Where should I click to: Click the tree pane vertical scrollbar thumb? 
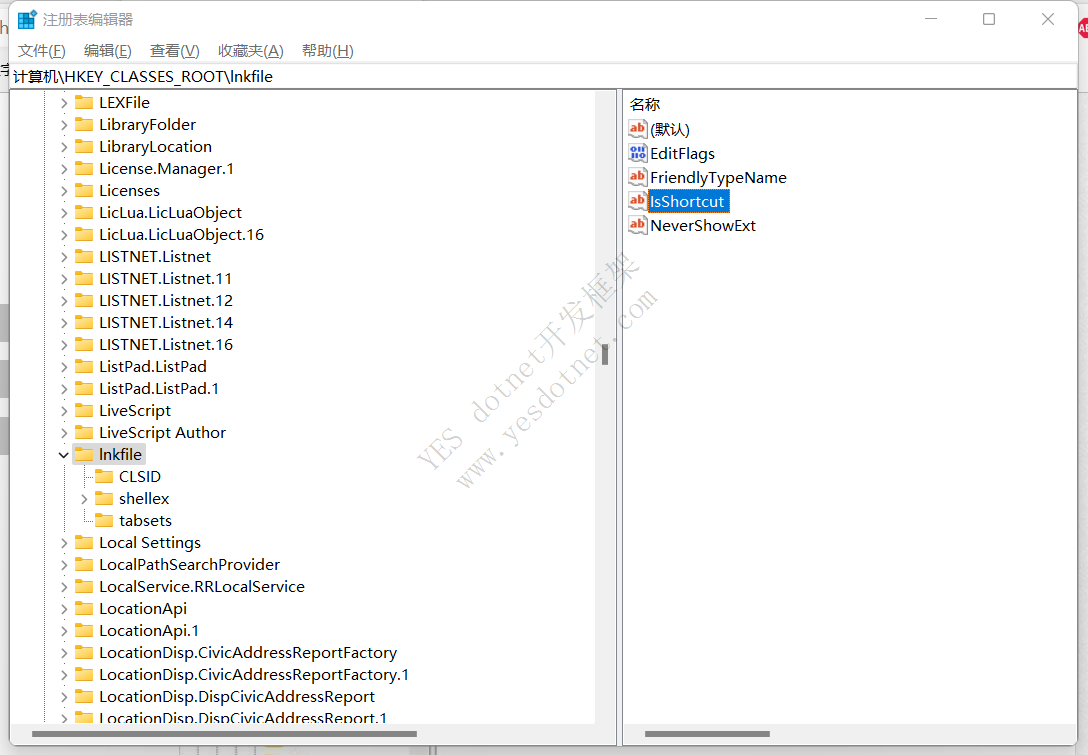[x=605, y=355]
